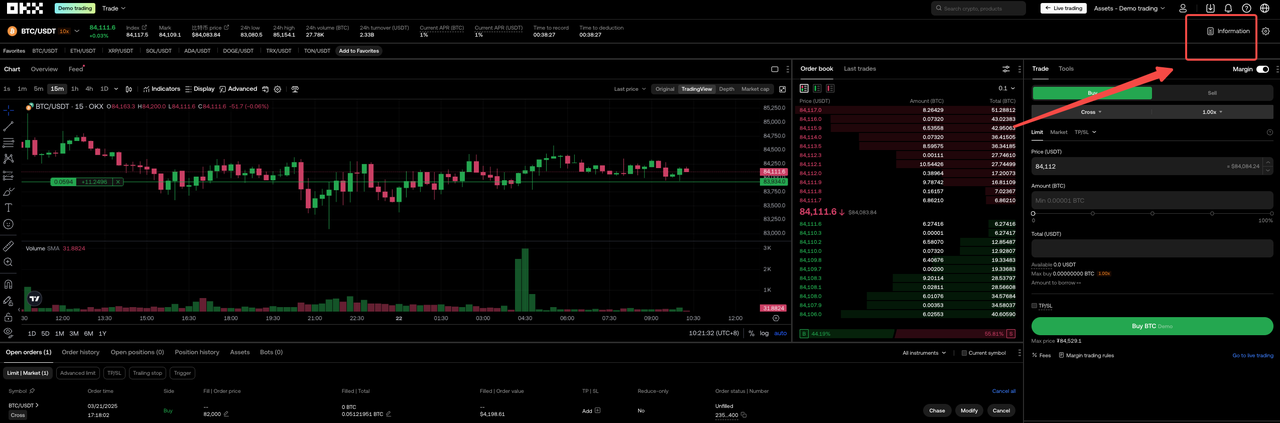The width and height of the screenshot is (1280, 423).
Task: Open the Cross margin mode dropdown
Action: tap(1091, 112)
